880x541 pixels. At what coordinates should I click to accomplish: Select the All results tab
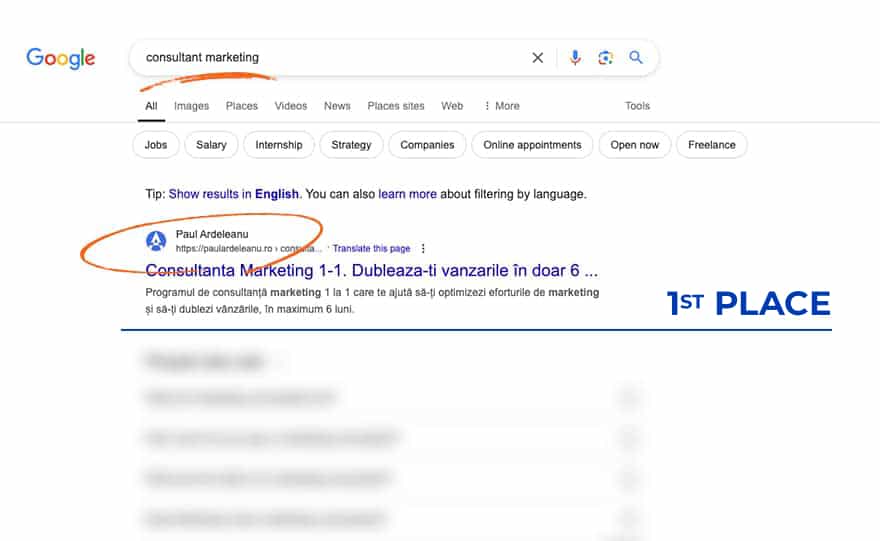coord(151,106)
